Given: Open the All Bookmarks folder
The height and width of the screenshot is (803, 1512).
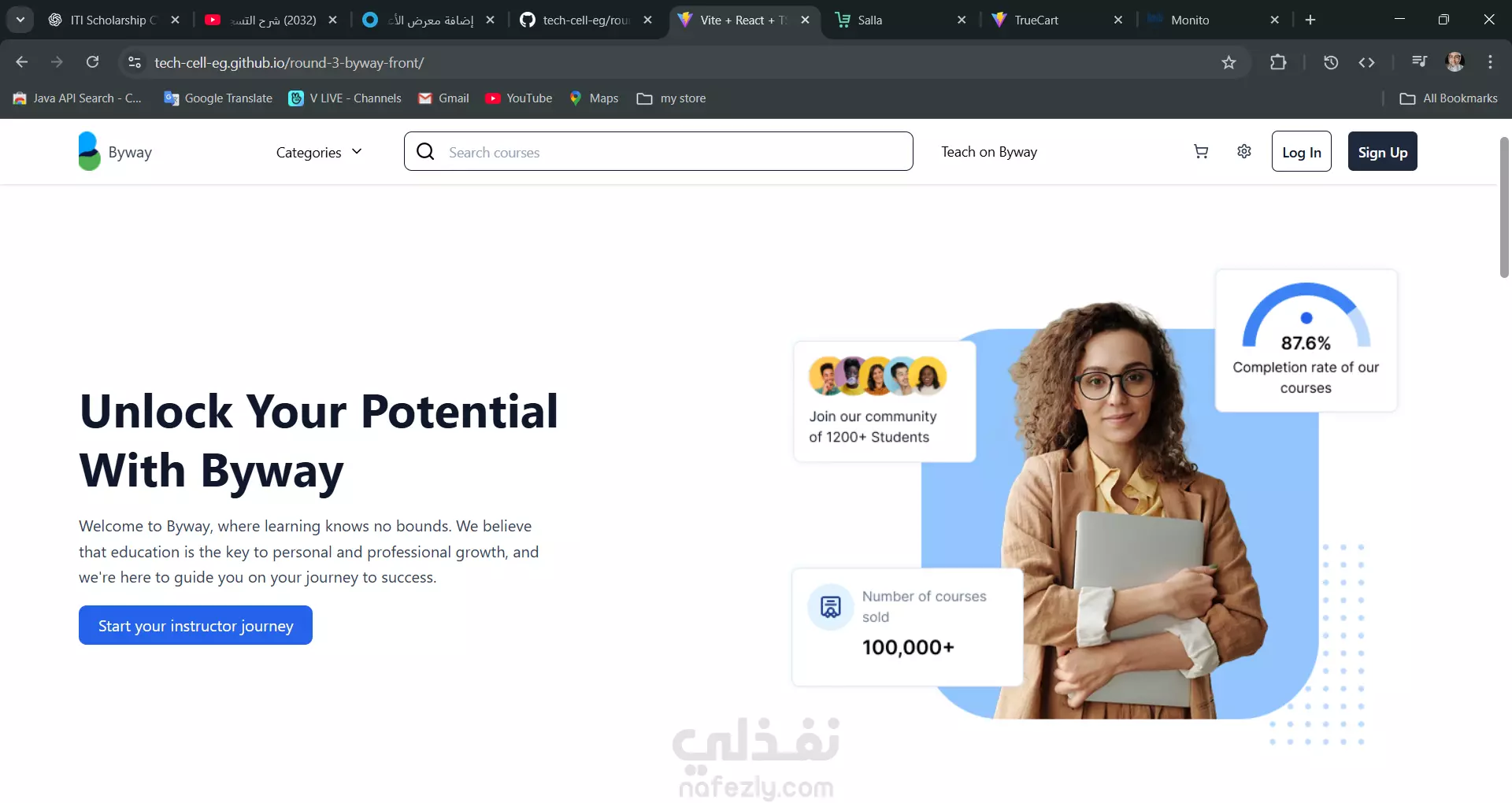Looking at the screenshot, I should (1448, 98).
